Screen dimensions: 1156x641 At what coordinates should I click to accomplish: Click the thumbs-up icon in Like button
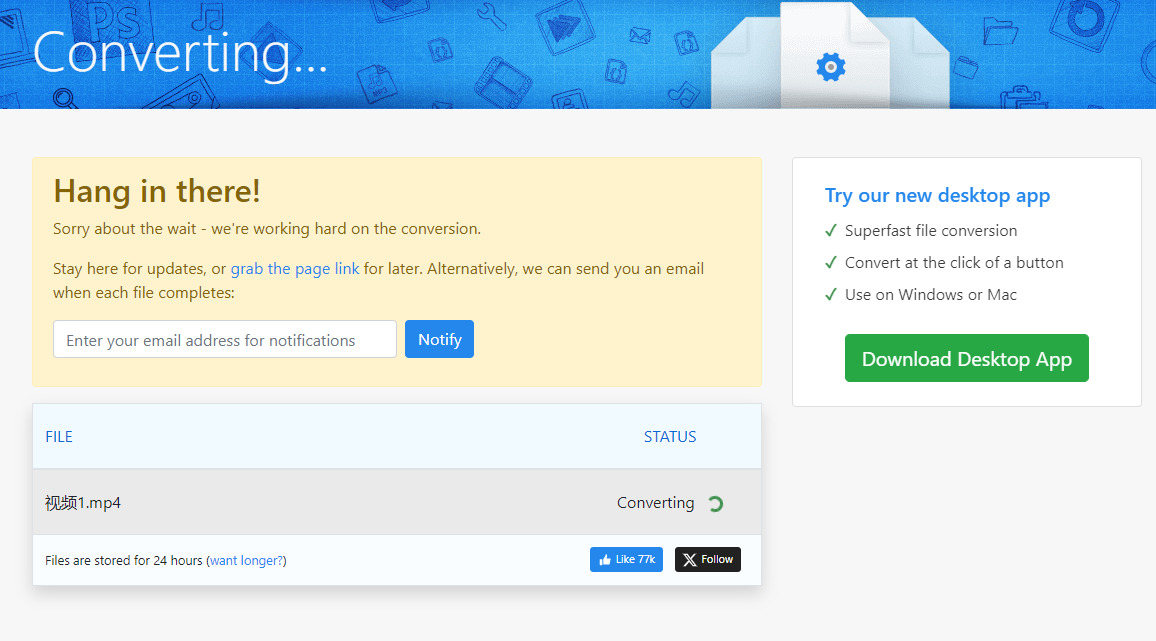coord(605,560)
